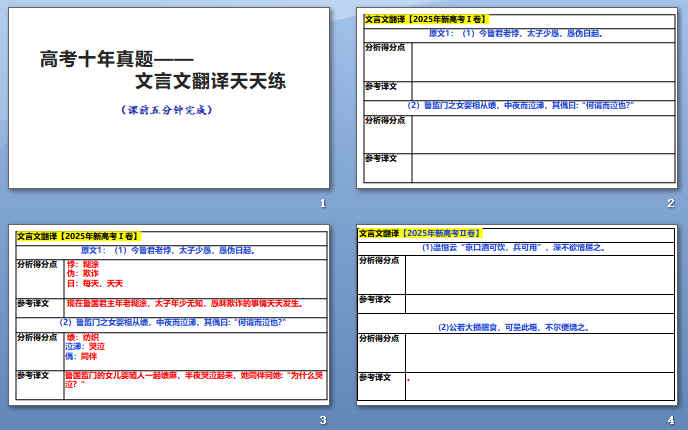Click the slide number 2 label

click(671, 204)
